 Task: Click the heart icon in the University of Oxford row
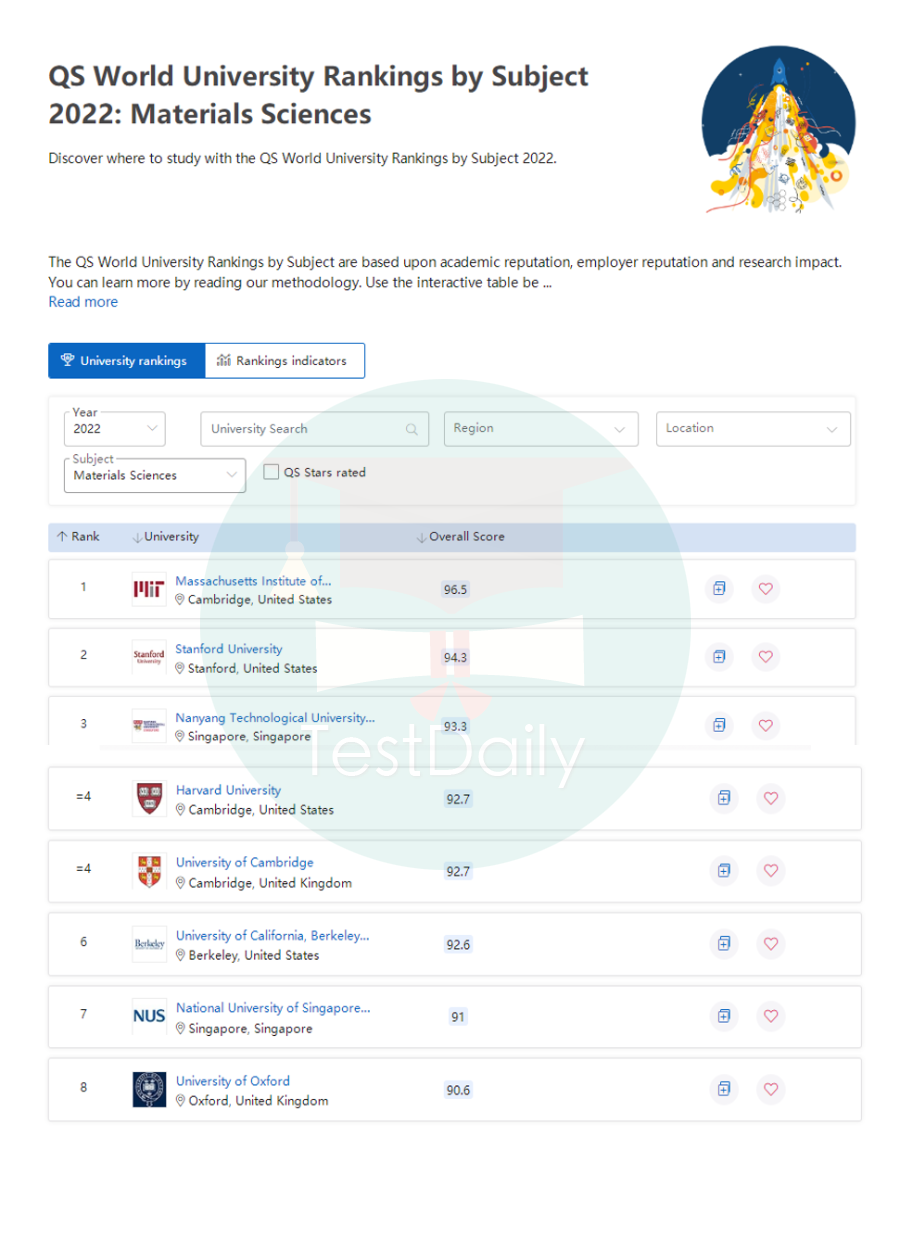[x=771, y=1089]
